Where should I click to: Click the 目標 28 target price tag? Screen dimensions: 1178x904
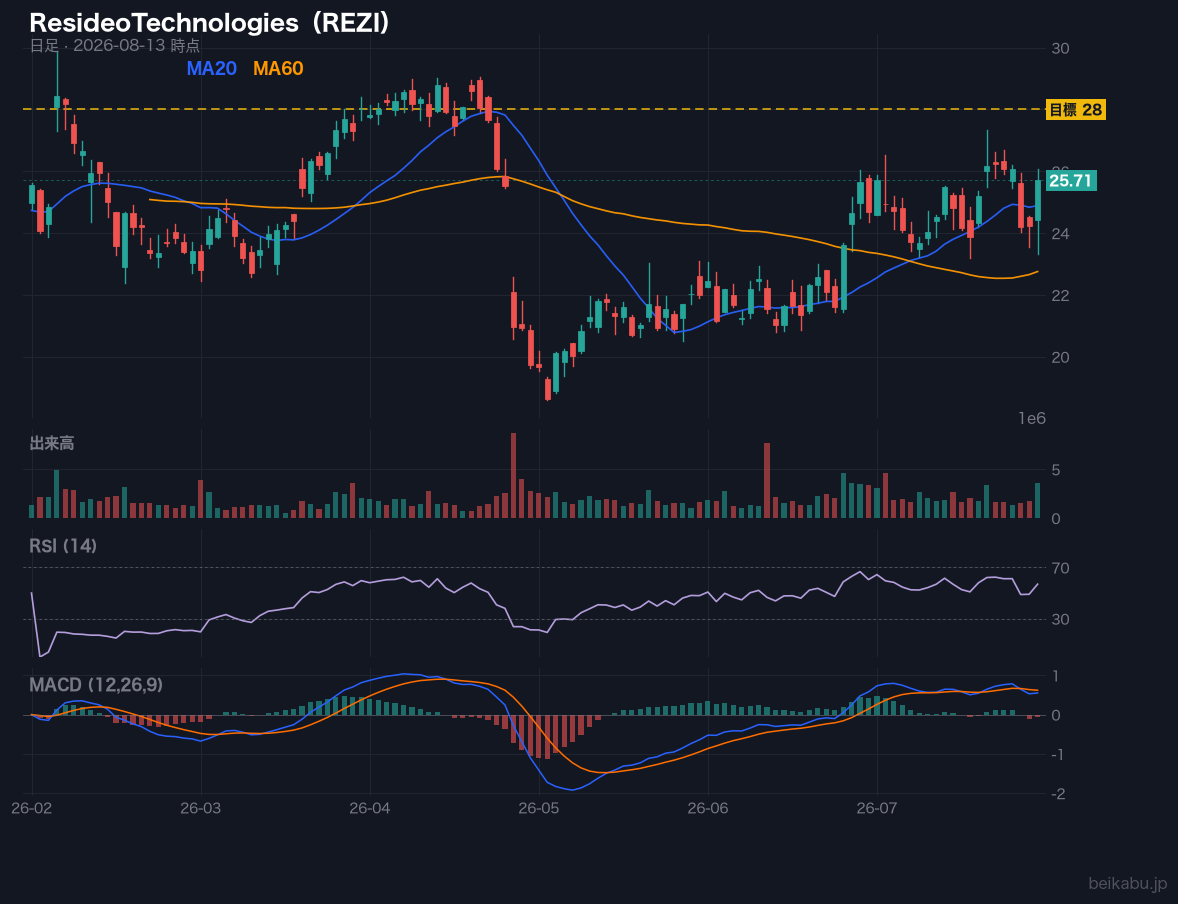[1075, 110]
